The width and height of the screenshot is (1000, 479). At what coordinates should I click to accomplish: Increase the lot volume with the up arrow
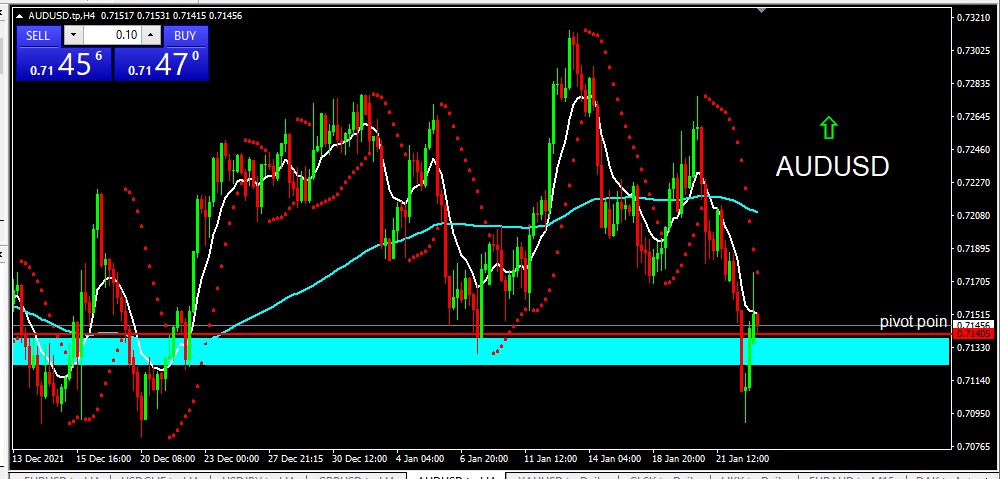(151, 36)
